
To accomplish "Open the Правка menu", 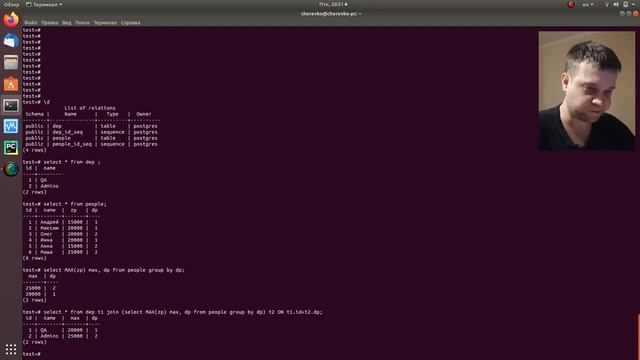I will tap(49, 22).
